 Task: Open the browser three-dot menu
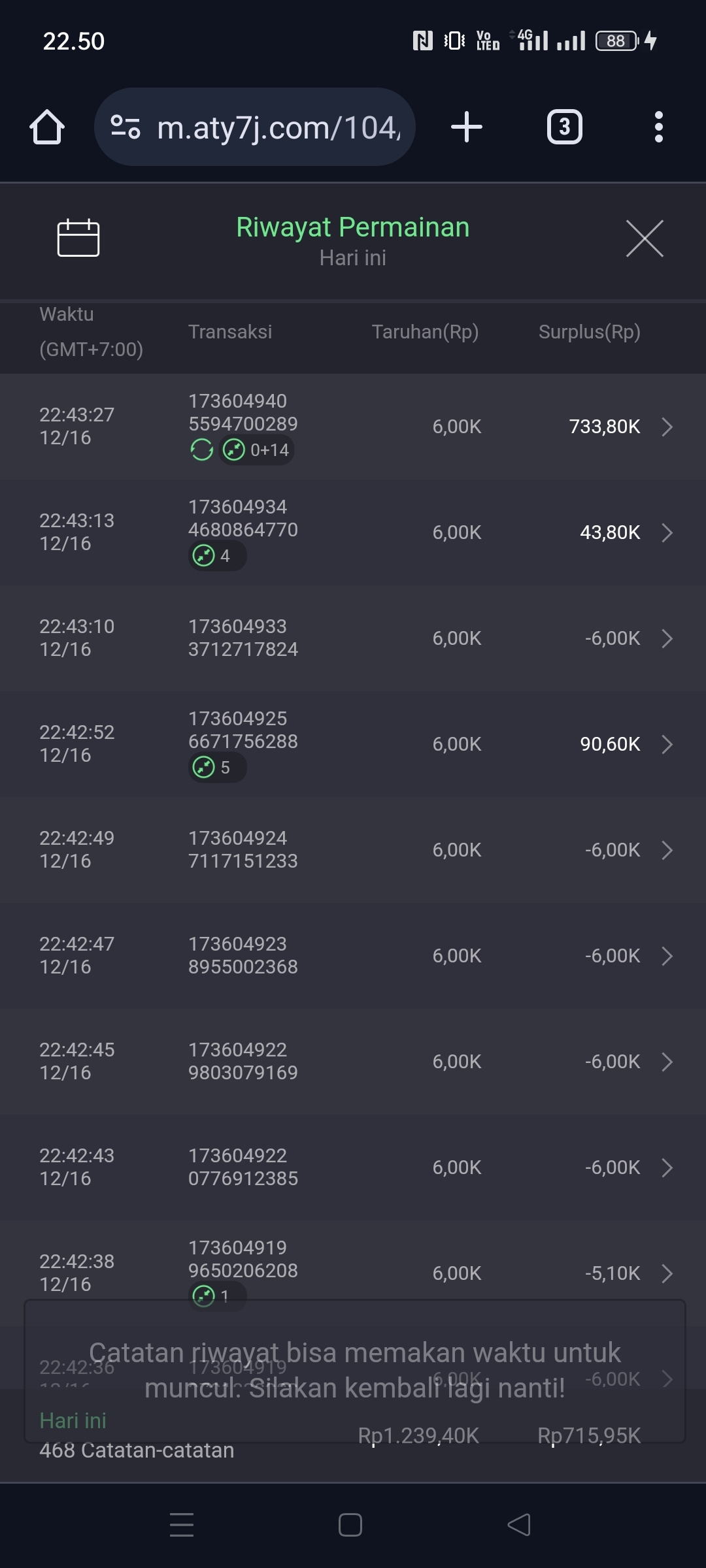coord(658,127)
